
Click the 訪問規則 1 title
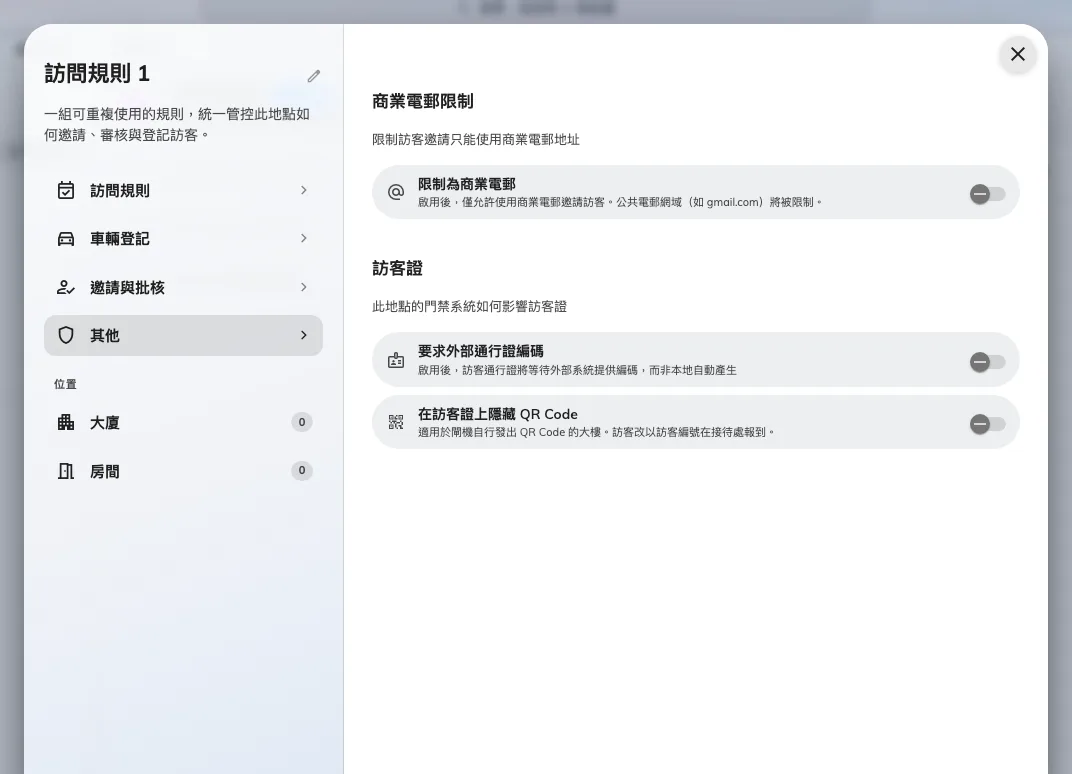[x=97, y=73]
